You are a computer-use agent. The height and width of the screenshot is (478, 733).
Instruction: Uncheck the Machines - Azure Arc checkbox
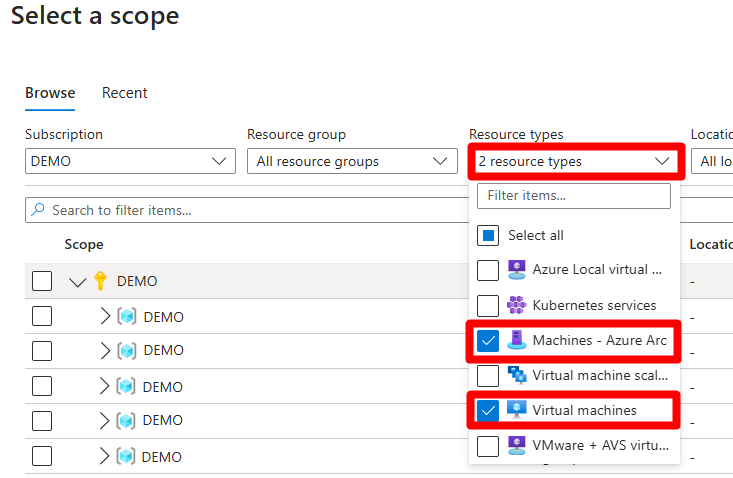tap(488, 341)
